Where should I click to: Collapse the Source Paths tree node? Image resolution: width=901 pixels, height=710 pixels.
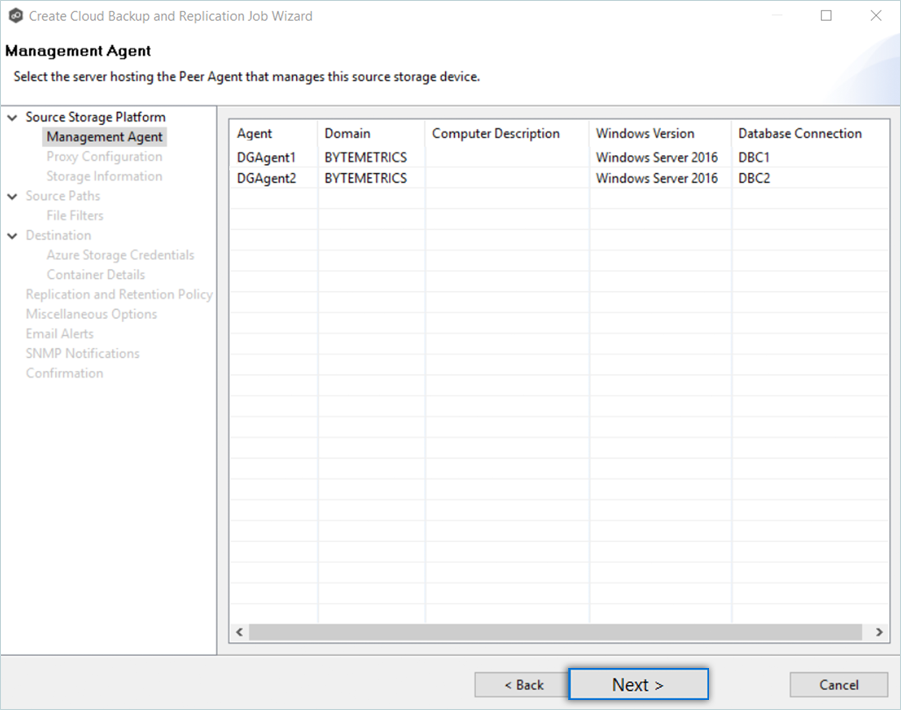pos(12,197)
